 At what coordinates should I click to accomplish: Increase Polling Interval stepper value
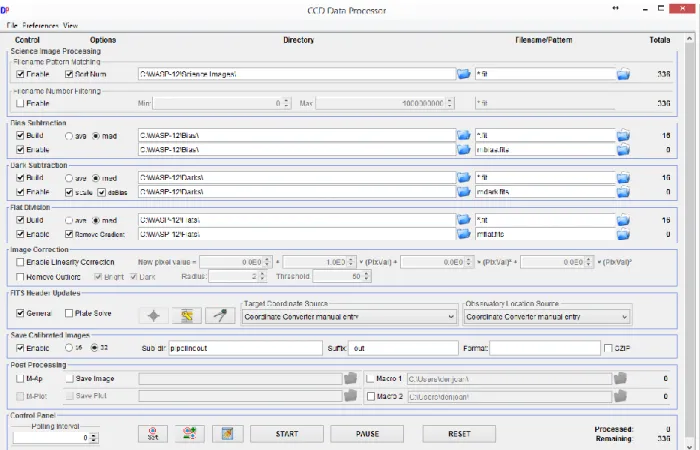[x=93, y=435]
